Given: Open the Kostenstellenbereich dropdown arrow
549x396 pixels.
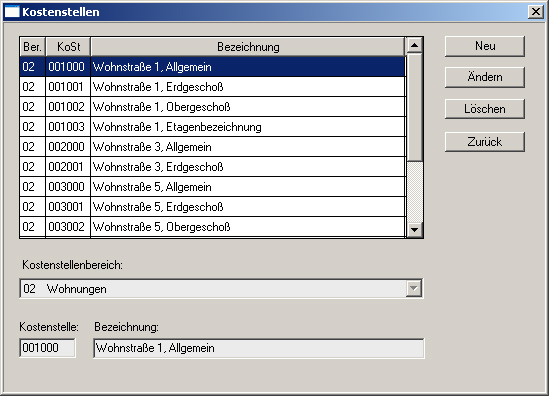Looking at the screenshot, I should [414, 289].
